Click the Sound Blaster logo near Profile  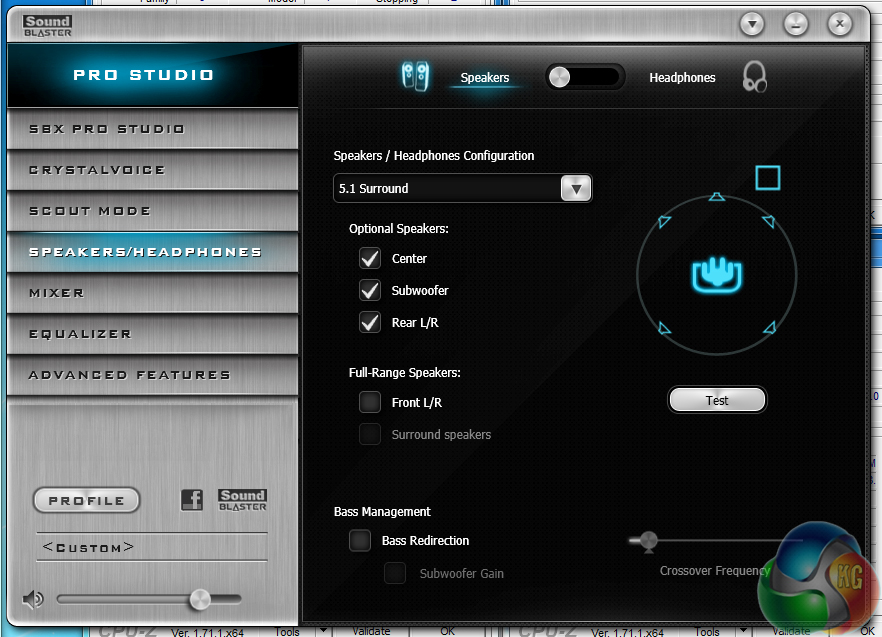tap(242, 500)
